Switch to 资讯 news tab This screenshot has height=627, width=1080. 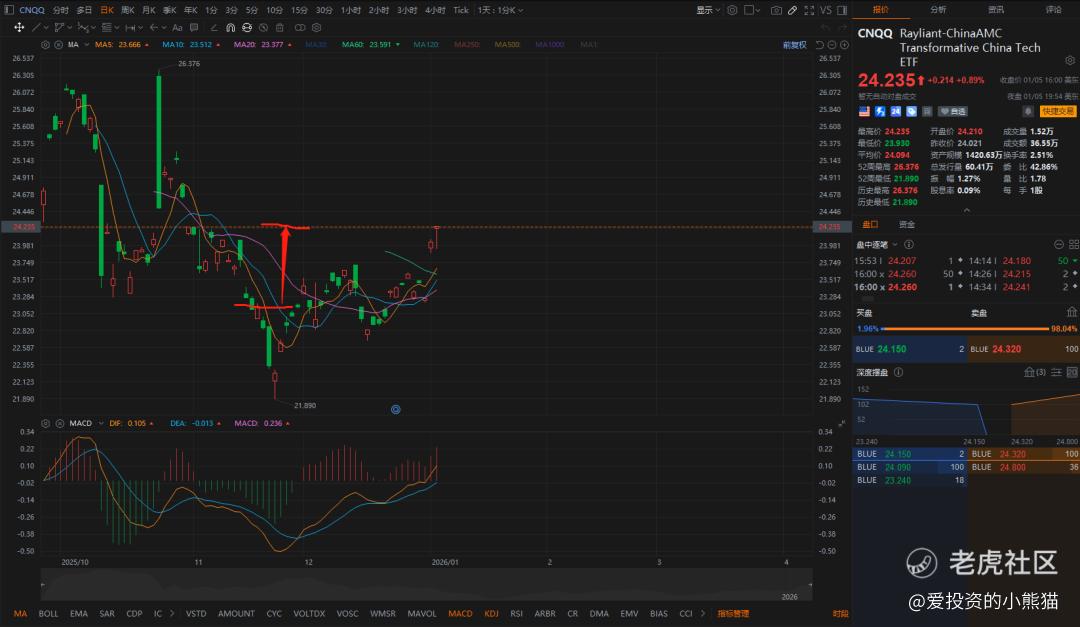tap(996, 10)
